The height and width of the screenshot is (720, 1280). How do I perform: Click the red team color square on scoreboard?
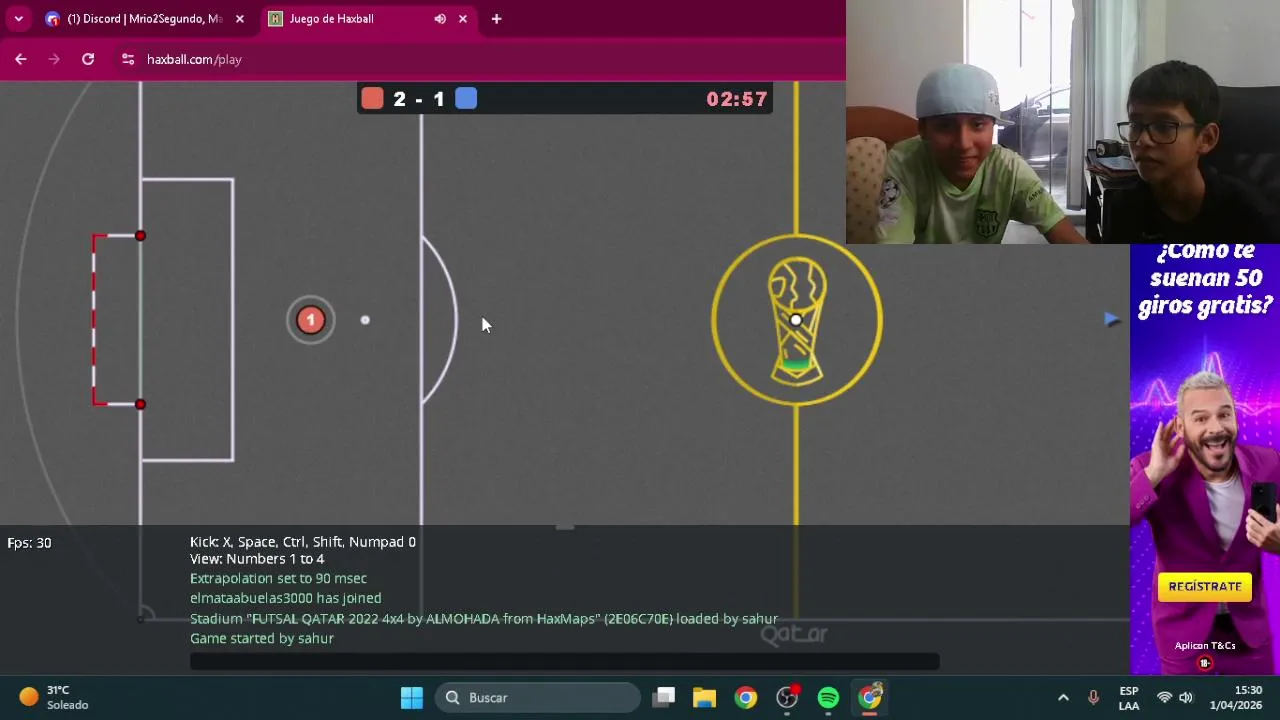372,98
